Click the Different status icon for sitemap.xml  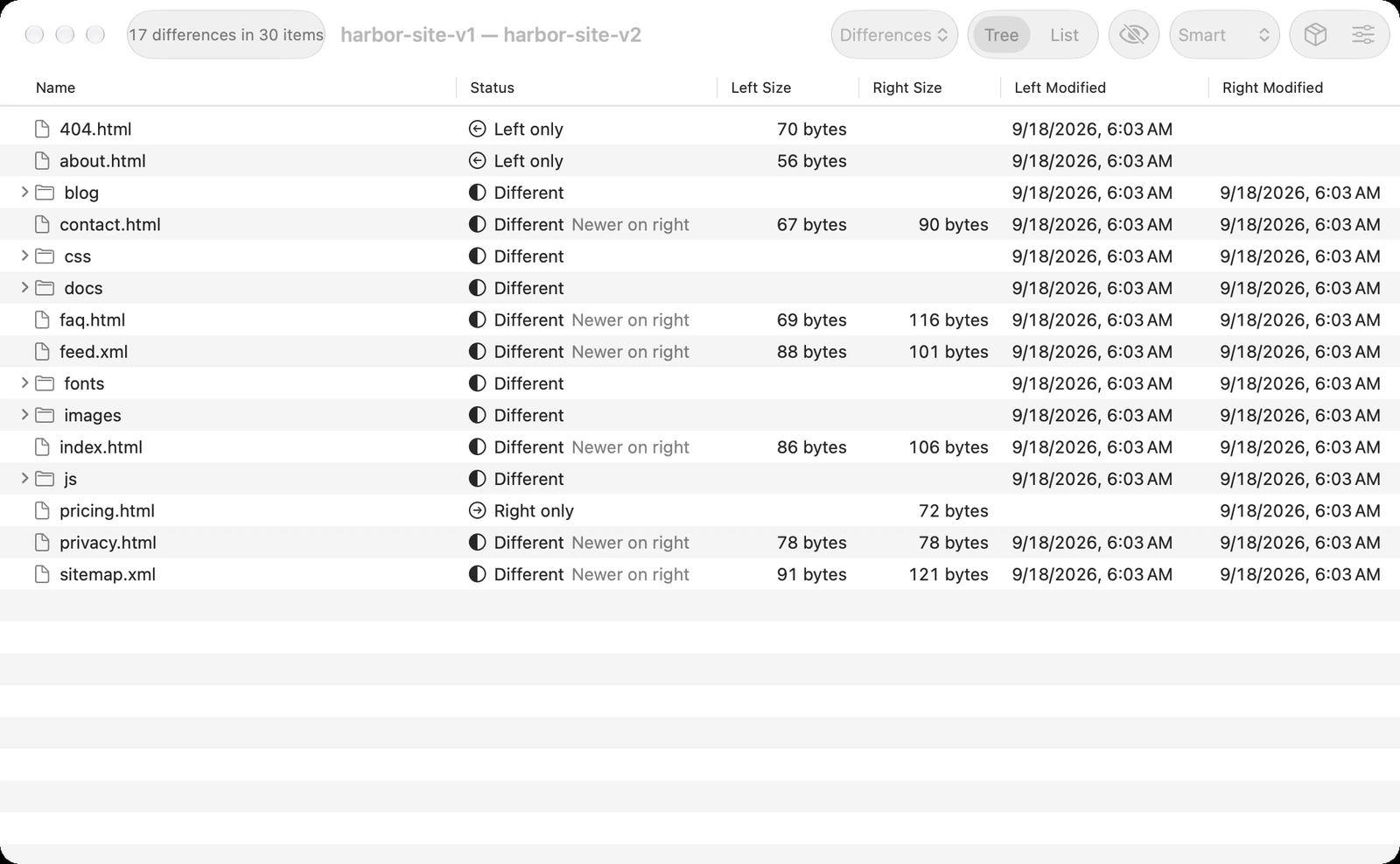tap(477, 574)
